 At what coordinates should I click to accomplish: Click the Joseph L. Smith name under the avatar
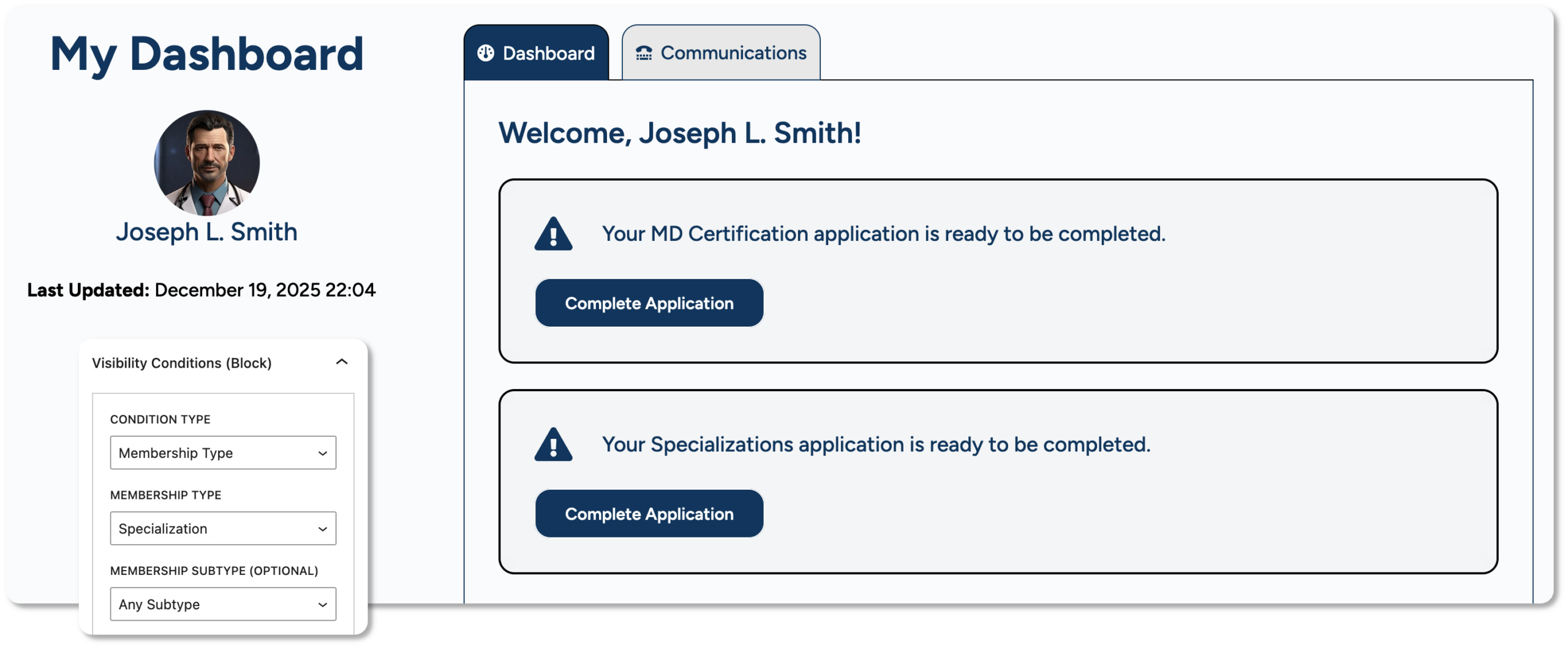207,232
